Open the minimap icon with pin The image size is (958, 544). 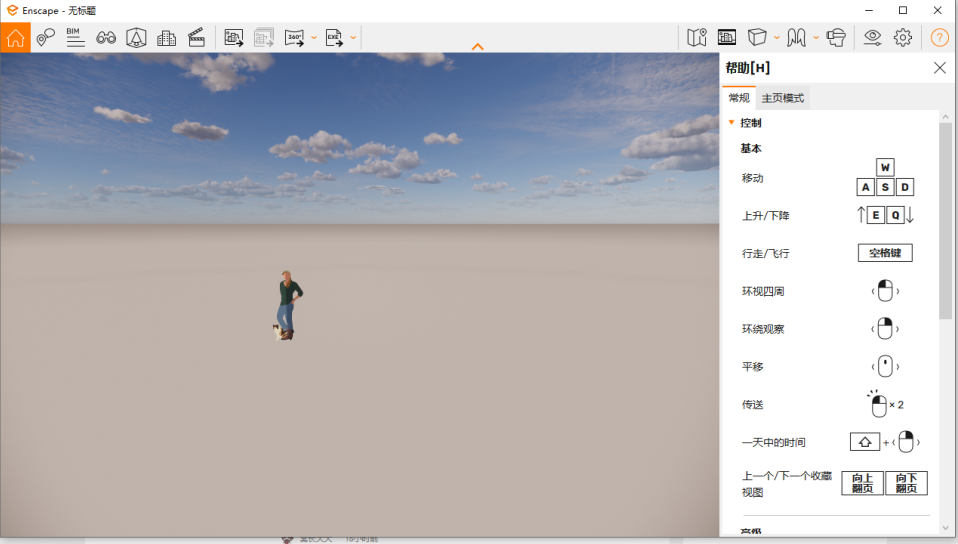click(697, 38)
